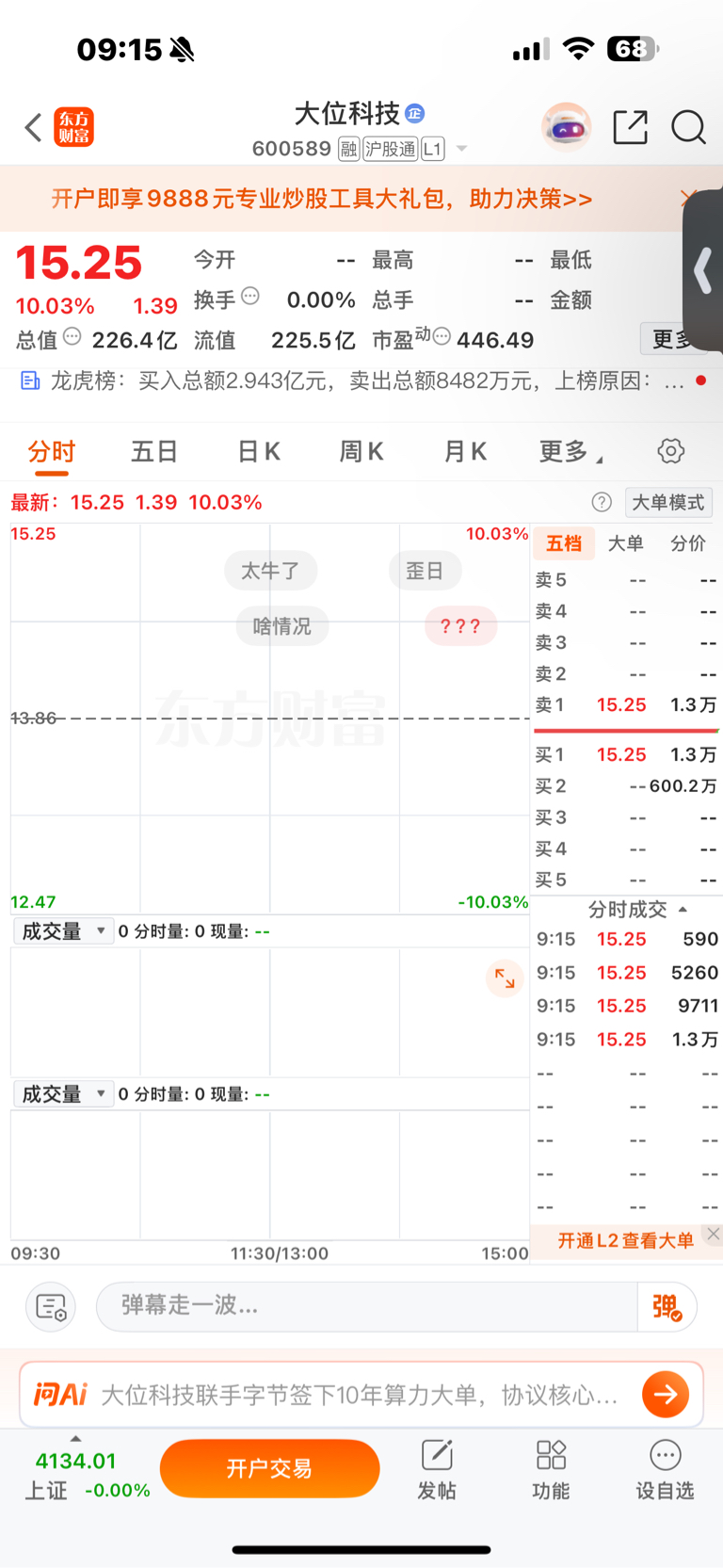Image resolution: width=723 pixels, height=1568 pixels.
Task: Open the side floating panel arrow
Action: click(702, 273)
